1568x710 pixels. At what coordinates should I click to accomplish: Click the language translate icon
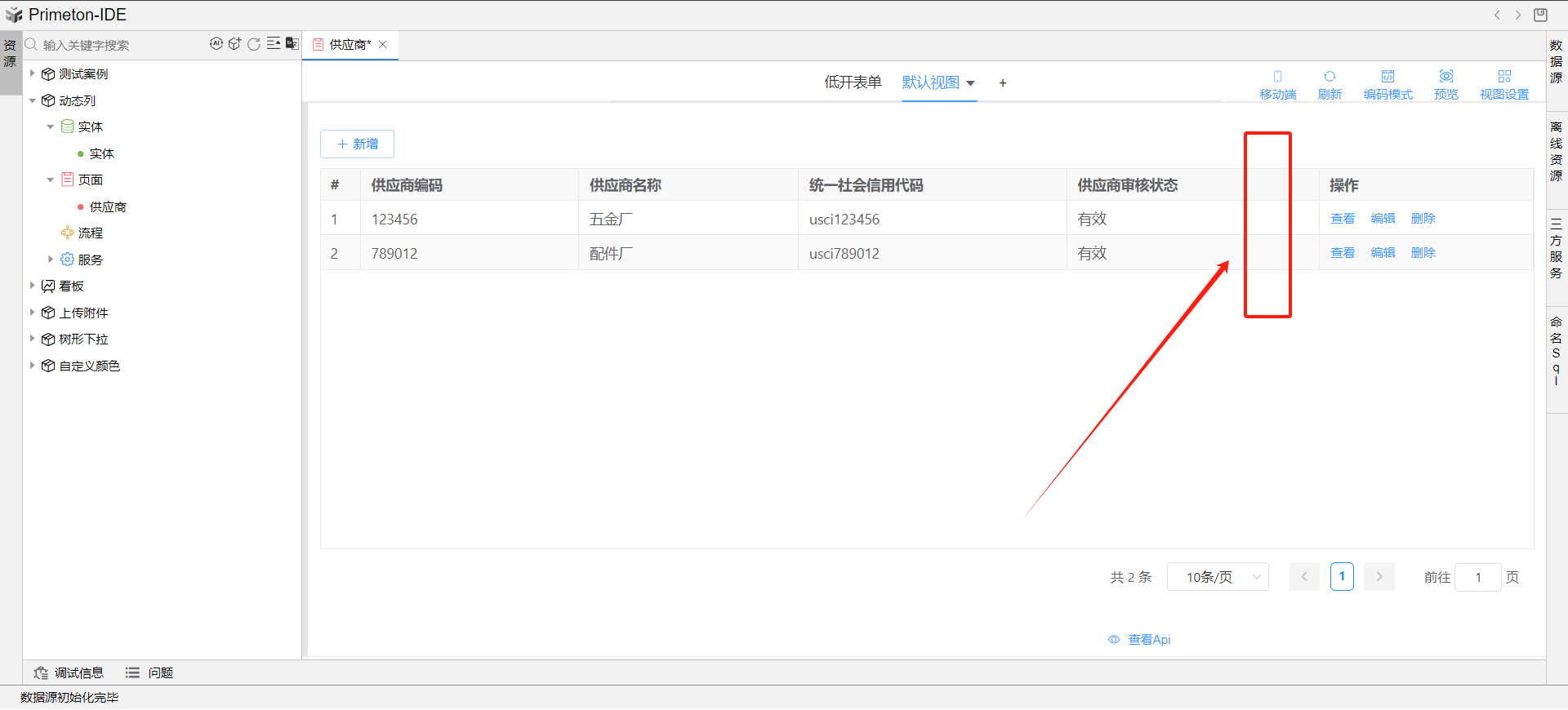point(292,44)
